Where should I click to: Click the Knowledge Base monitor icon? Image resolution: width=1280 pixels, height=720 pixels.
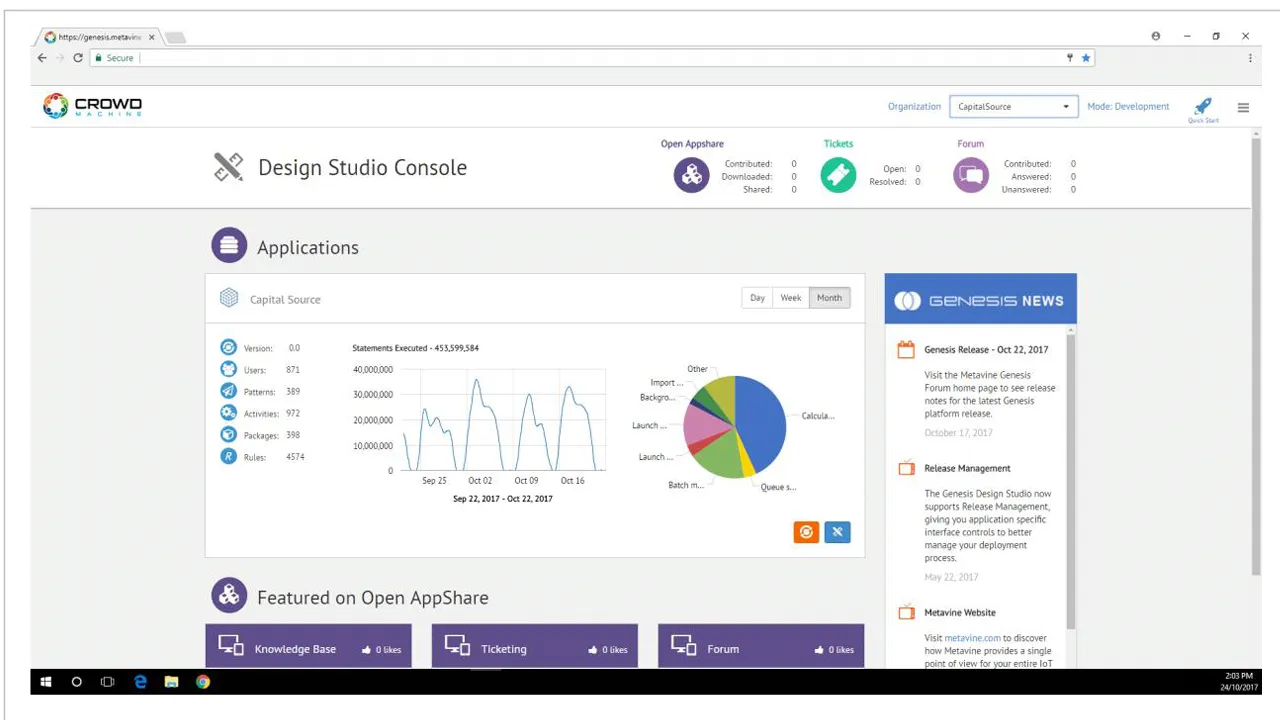click(231, 646)
